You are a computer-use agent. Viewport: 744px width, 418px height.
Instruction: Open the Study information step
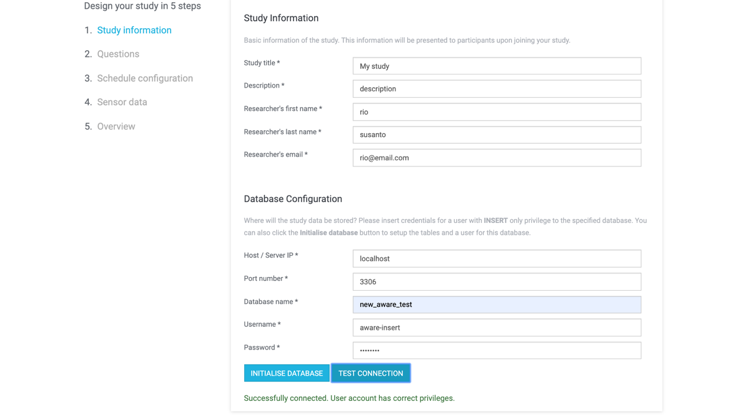pos(134,30)
